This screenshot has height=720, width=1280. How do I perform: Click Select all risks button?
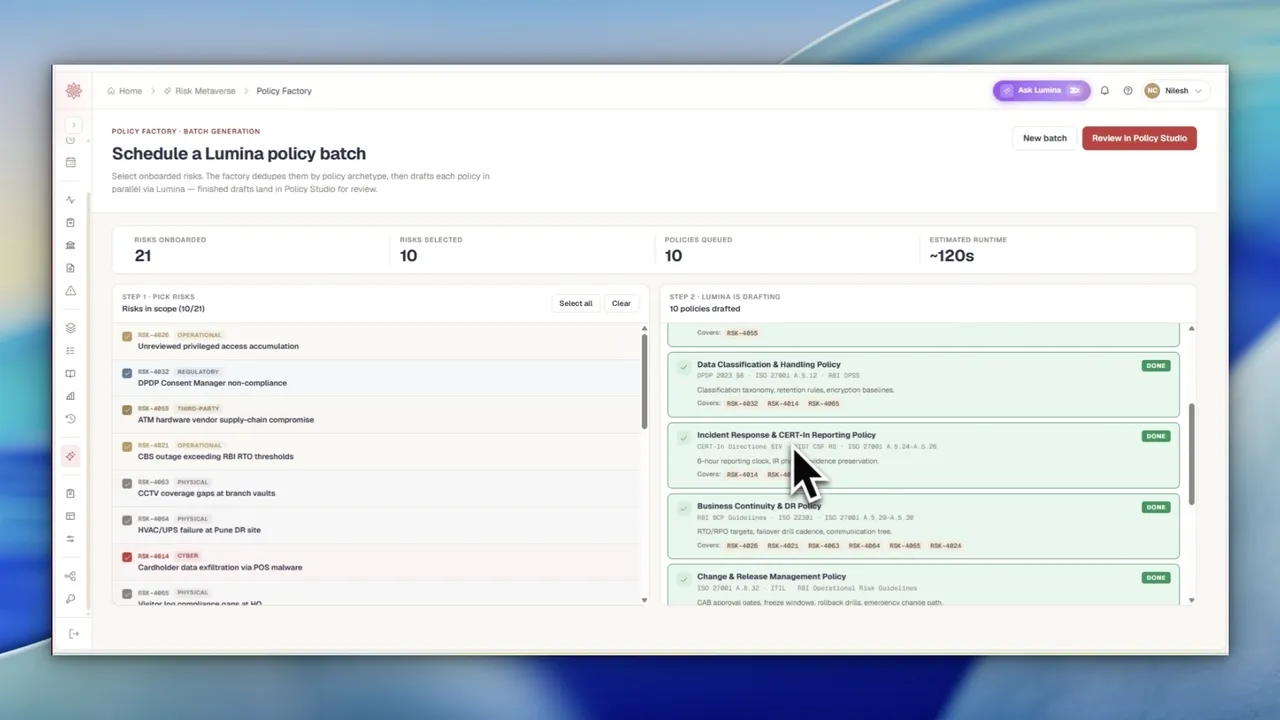576,303
